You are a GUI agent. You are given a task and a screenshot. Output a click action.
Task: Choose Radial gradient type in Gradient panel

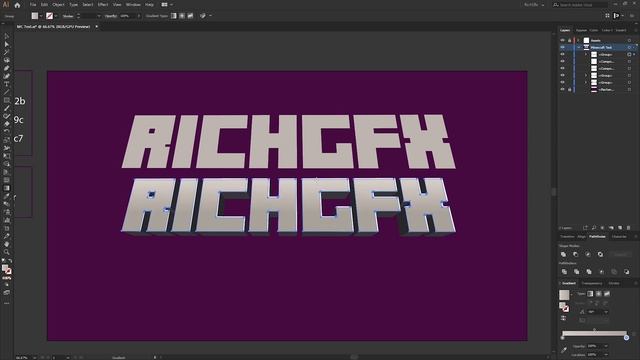click(x=599, y=294)
